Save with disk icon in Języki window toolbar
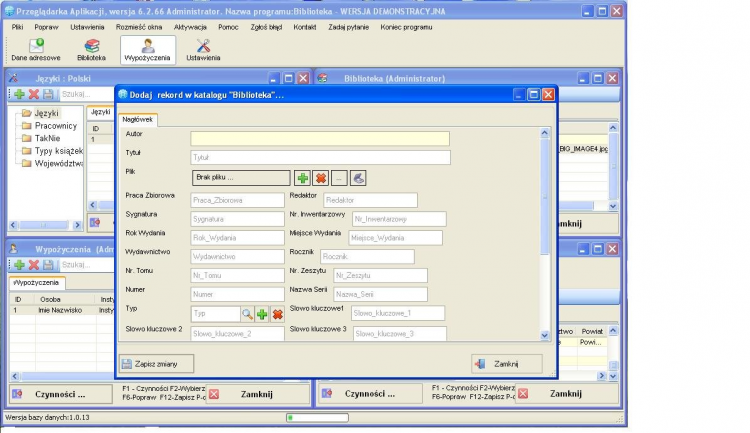The image size is (750, 433). (x=48, y=94)
